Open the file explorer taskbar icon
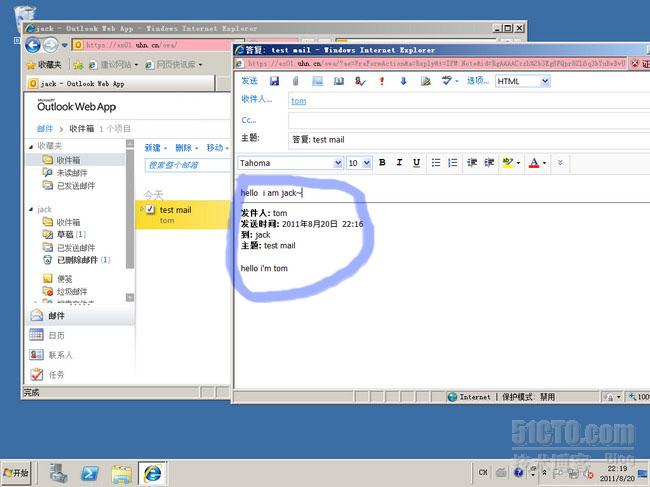 click(x=121, y=473)
